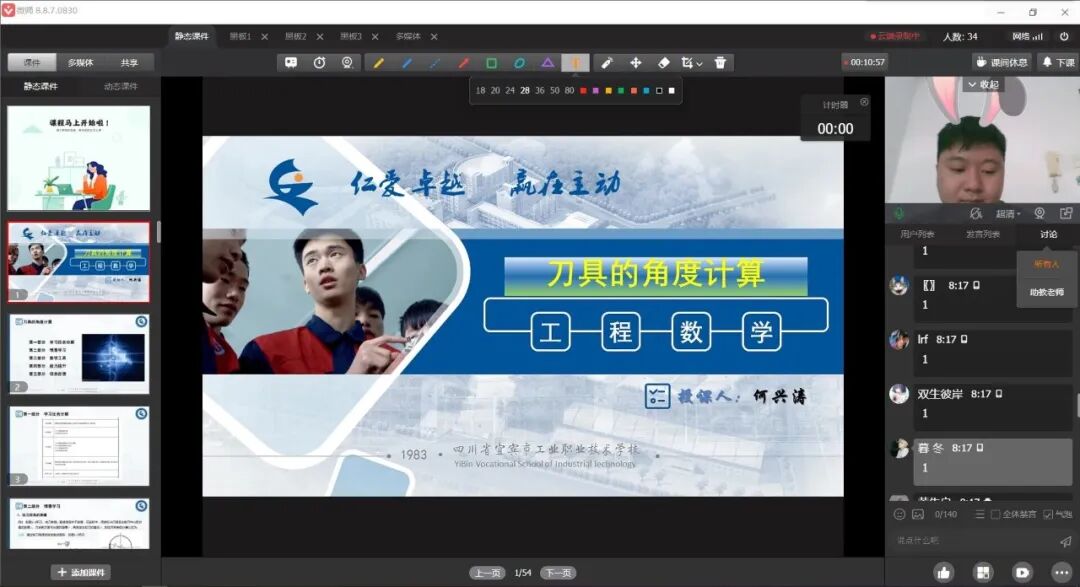Click the camera icon under teacher video
This screenshot has width=1080, height=587.
[x=1039, y=214]
